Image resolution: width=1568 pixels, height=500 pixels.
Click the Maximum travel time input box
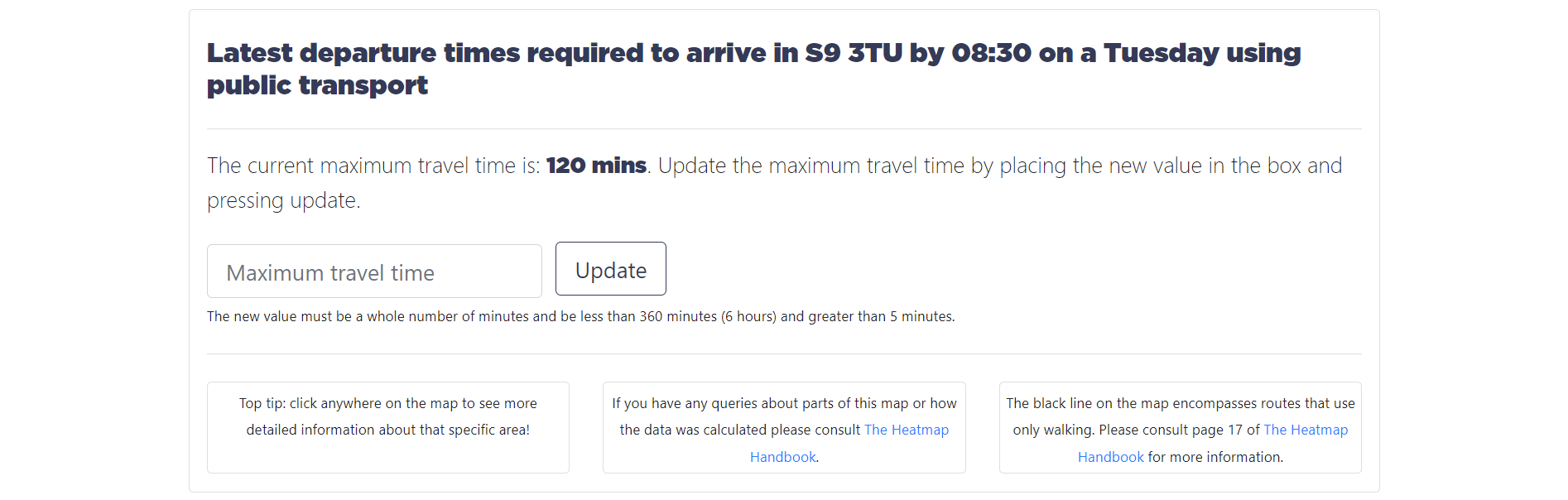(374, 272)
